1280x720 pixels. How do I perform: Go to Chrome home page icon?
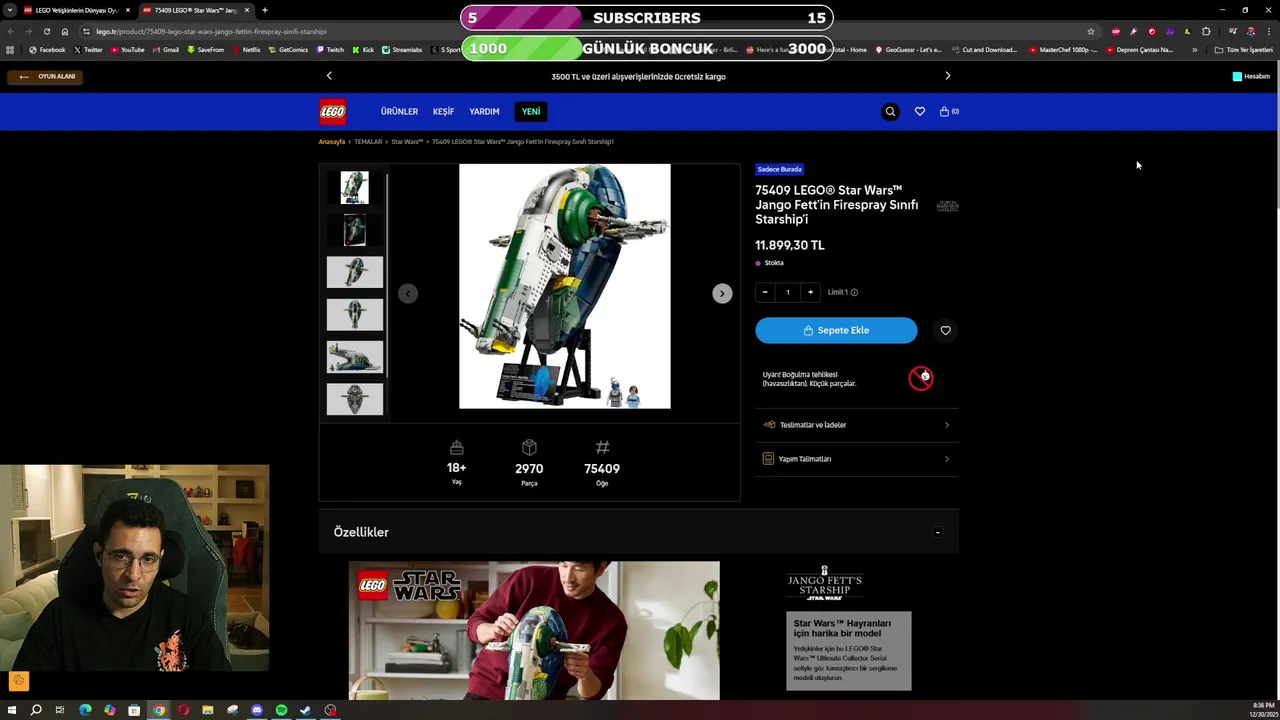[x=65, y=31]
